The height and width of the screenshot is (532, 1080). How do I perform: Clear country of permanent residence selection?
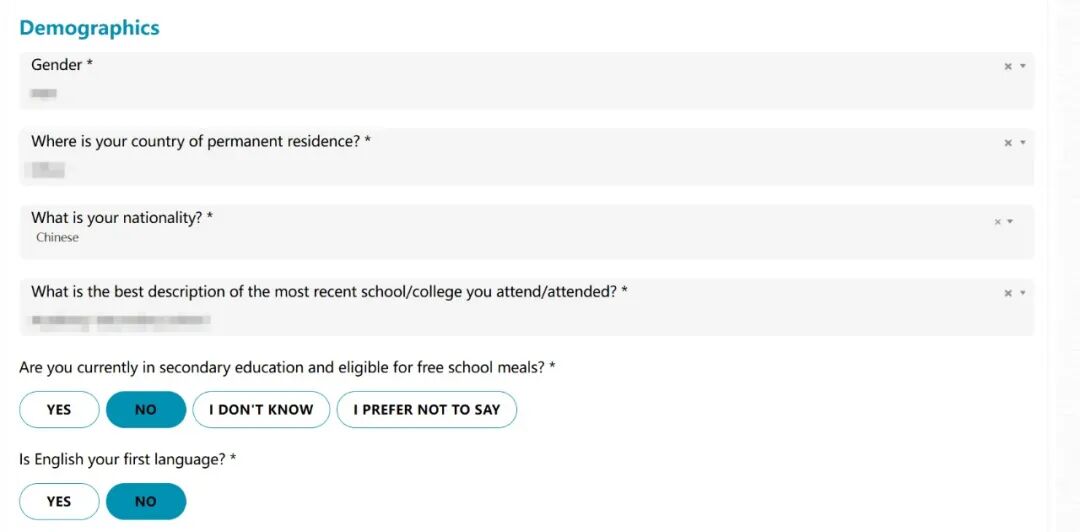click(1008, 143)
